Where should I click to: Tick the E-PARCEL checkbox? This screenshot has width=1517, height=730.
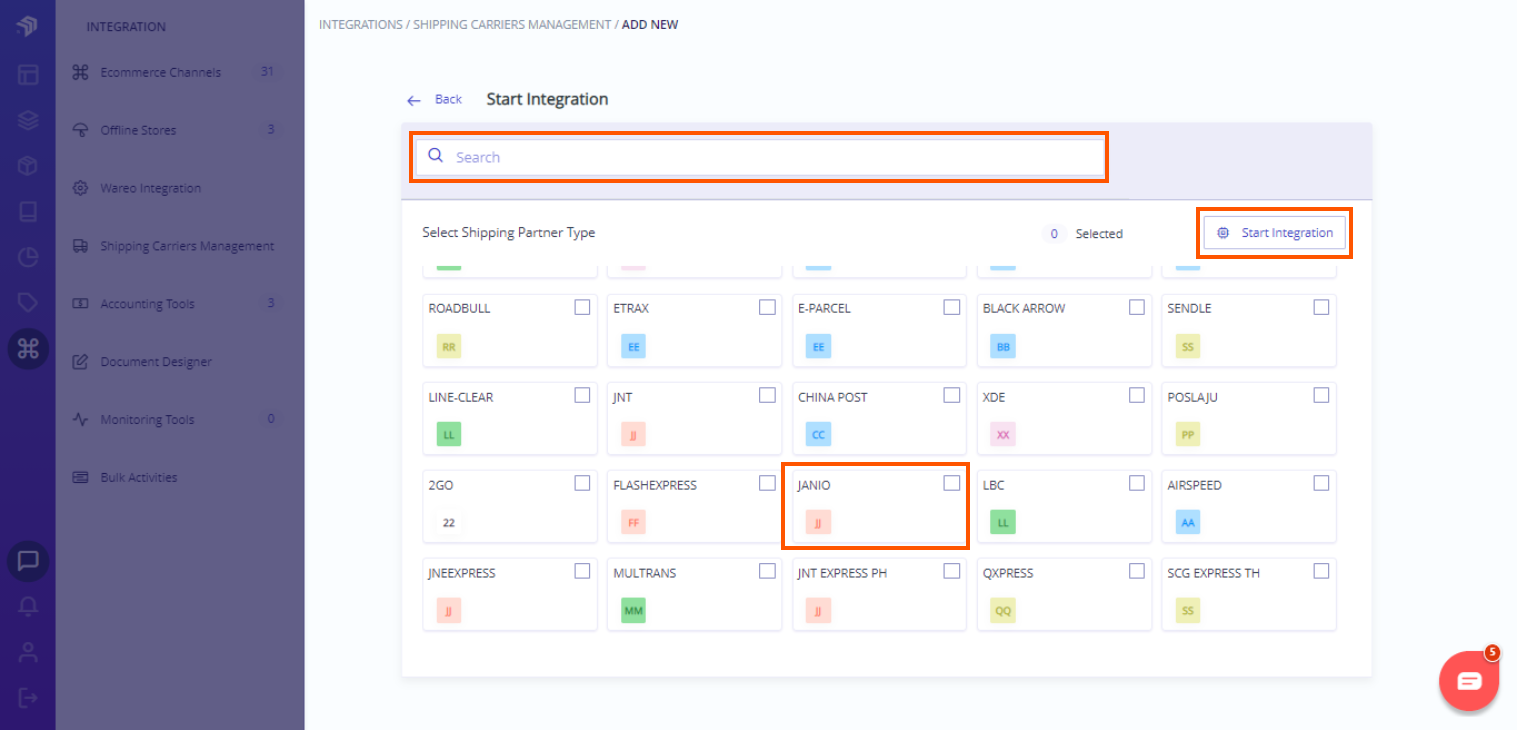[952, 307]
